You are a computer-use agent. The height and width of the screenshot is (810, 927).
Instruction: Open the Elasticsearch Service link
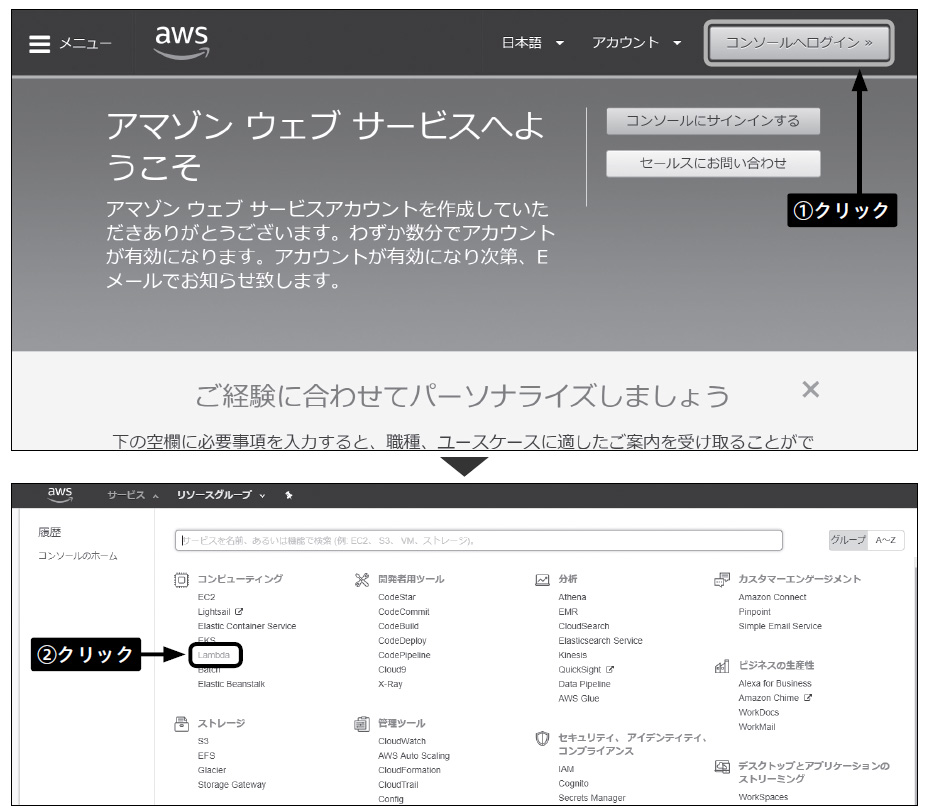[x=600, y=641]
